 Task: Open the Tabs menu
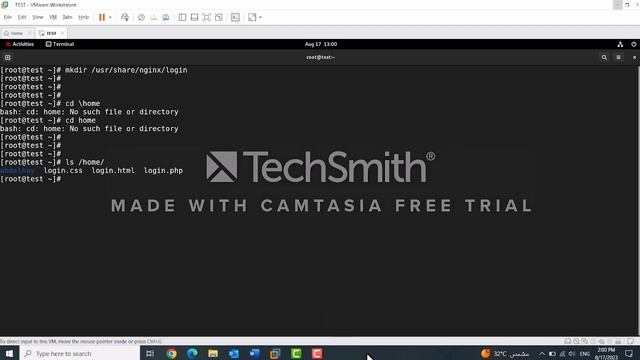click(x=67, y=17)
